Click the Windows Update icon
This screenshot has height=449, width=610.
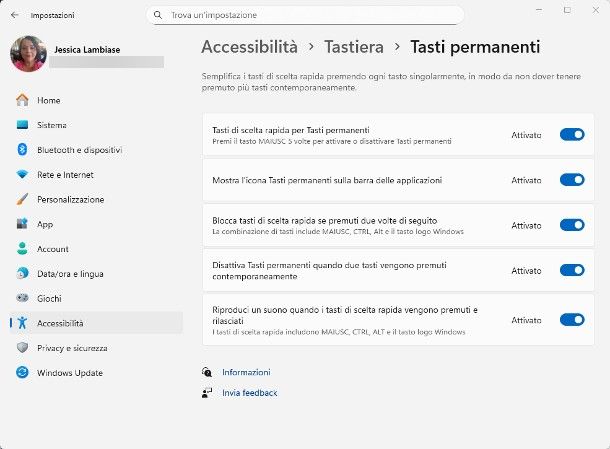(22, 373)
